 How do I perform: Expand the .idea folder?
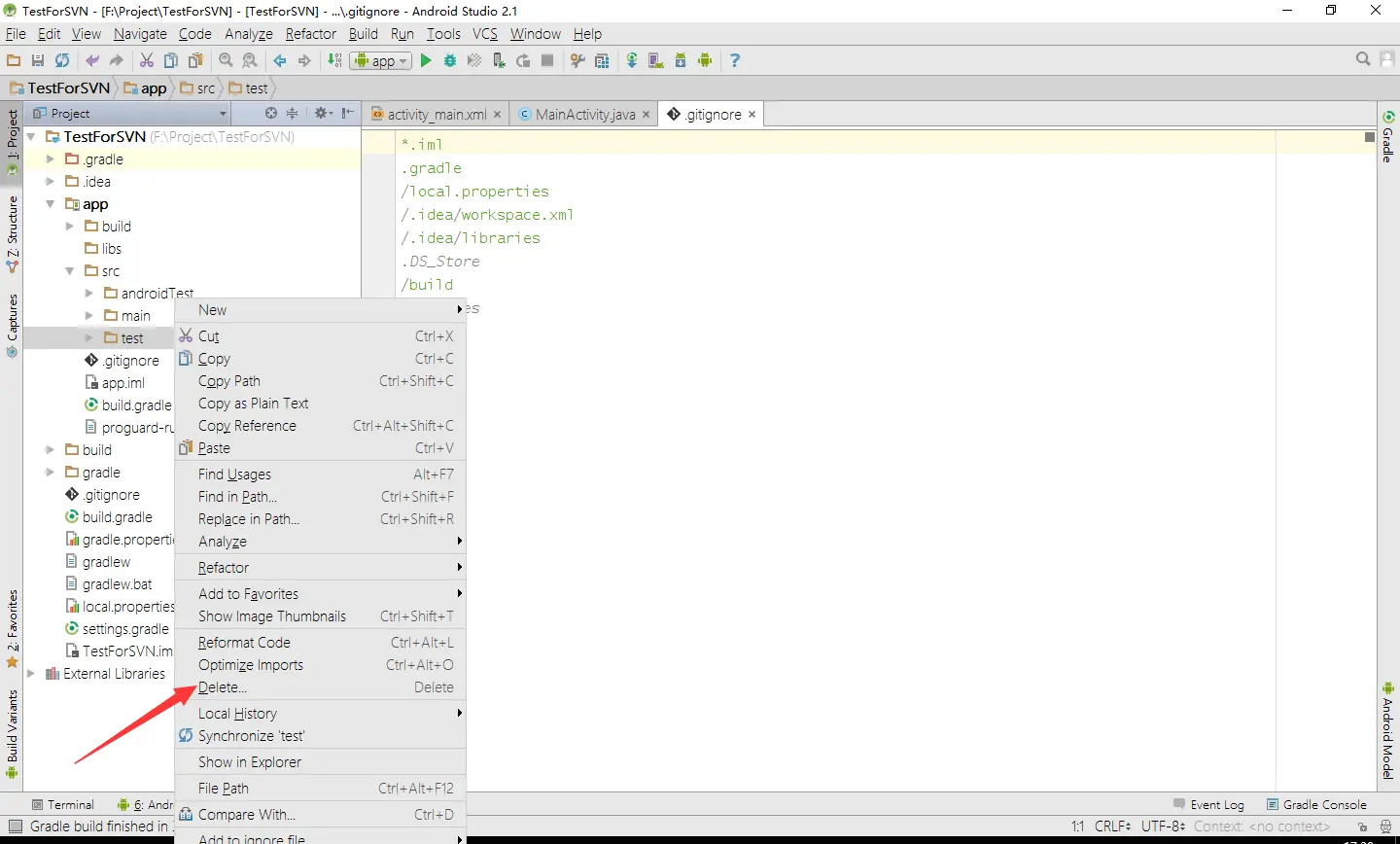50,182
